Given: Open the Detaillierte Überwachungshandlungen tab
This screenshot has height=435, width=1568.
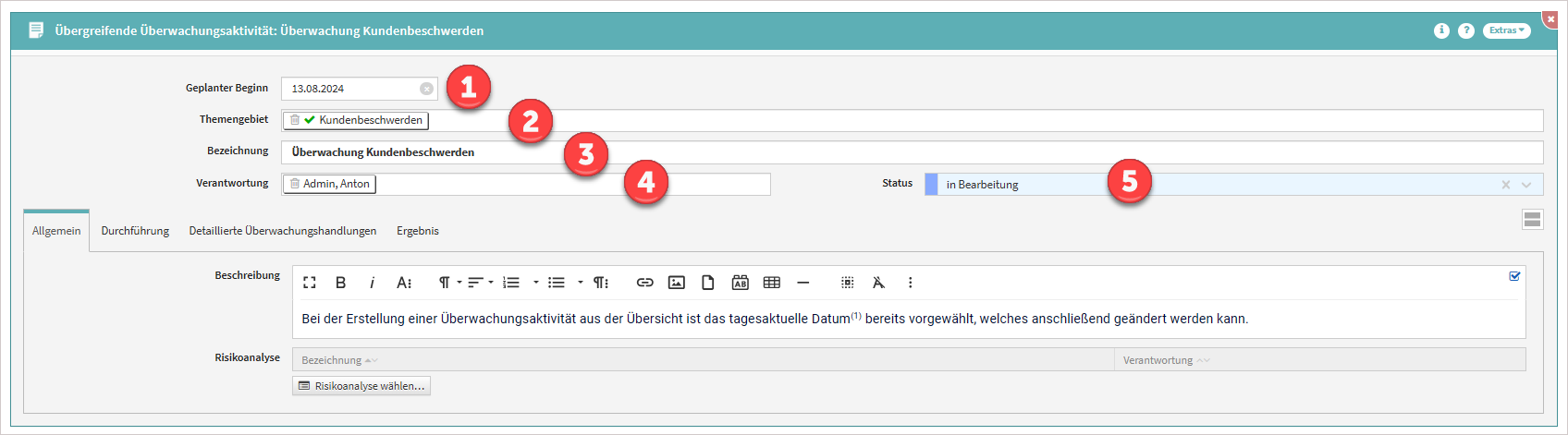Looking at the screenshot, I should 282,231.
